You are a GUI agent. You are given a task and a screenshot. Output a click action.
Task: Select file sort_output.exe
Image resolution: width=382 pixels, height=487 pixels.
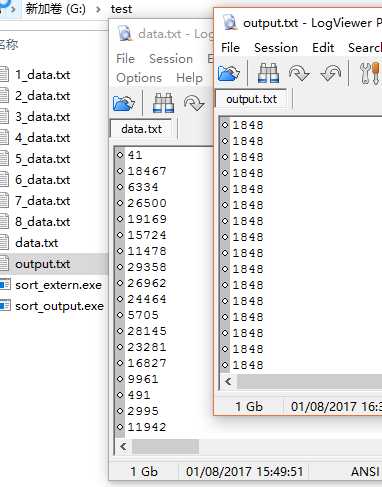(59, 306)
